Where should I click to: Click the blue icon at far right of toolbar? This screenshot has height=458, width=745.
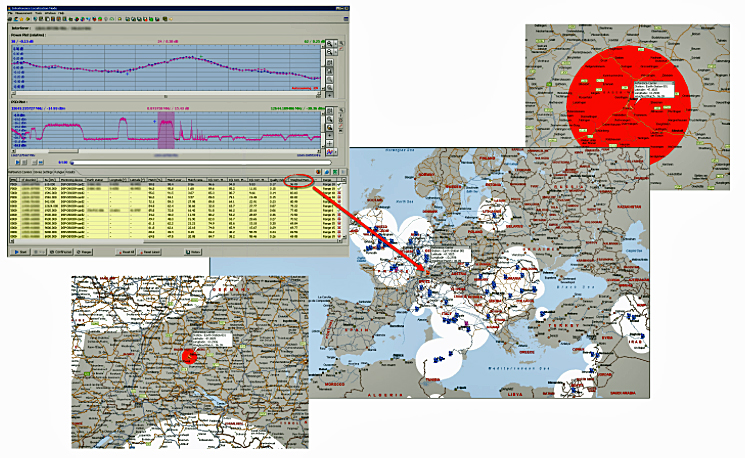[x=345, y=19]
